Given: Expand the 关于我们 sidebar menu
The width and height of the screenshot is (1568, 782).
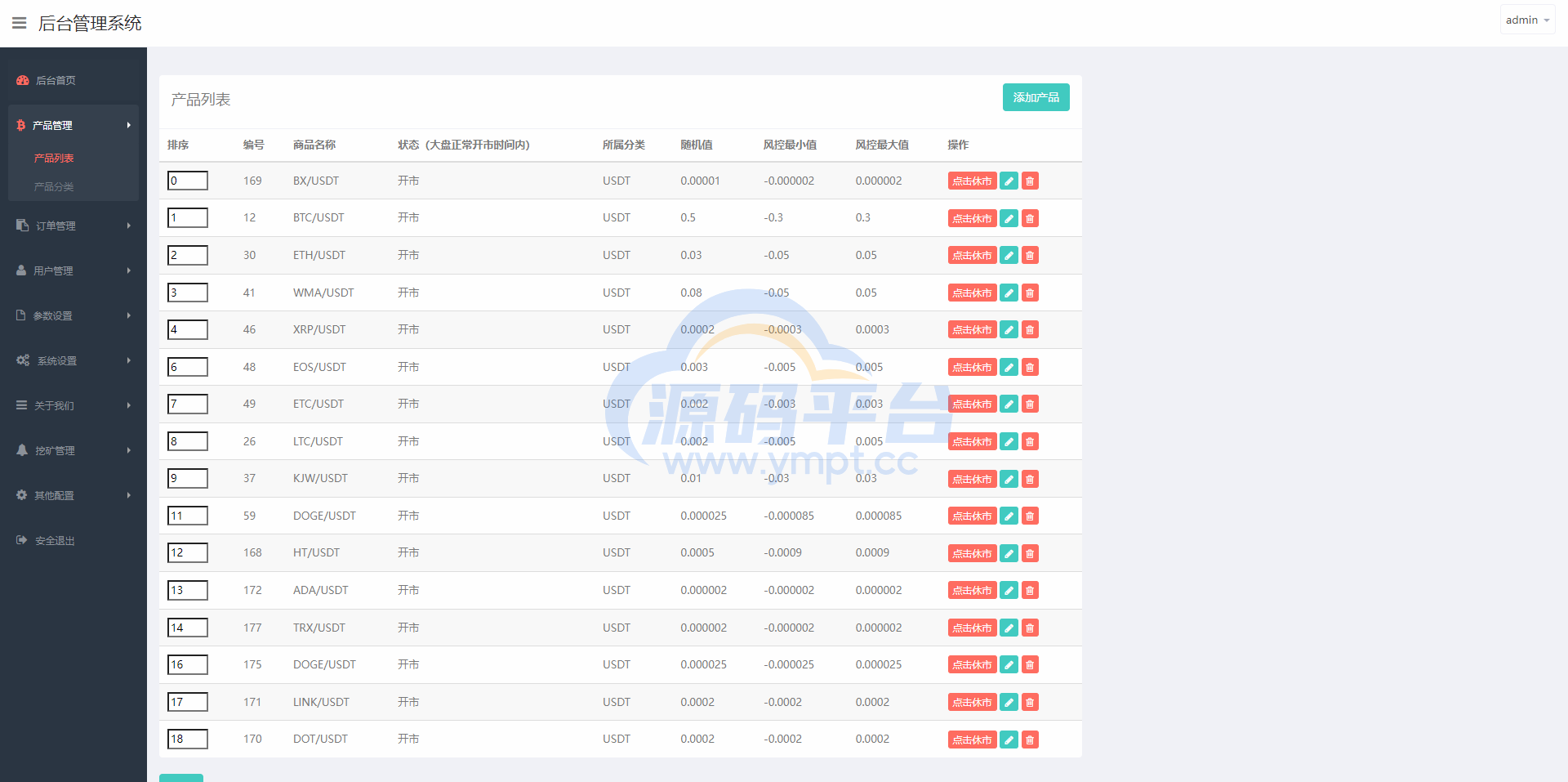Looking at the screenshot, I should coord(73,405).
